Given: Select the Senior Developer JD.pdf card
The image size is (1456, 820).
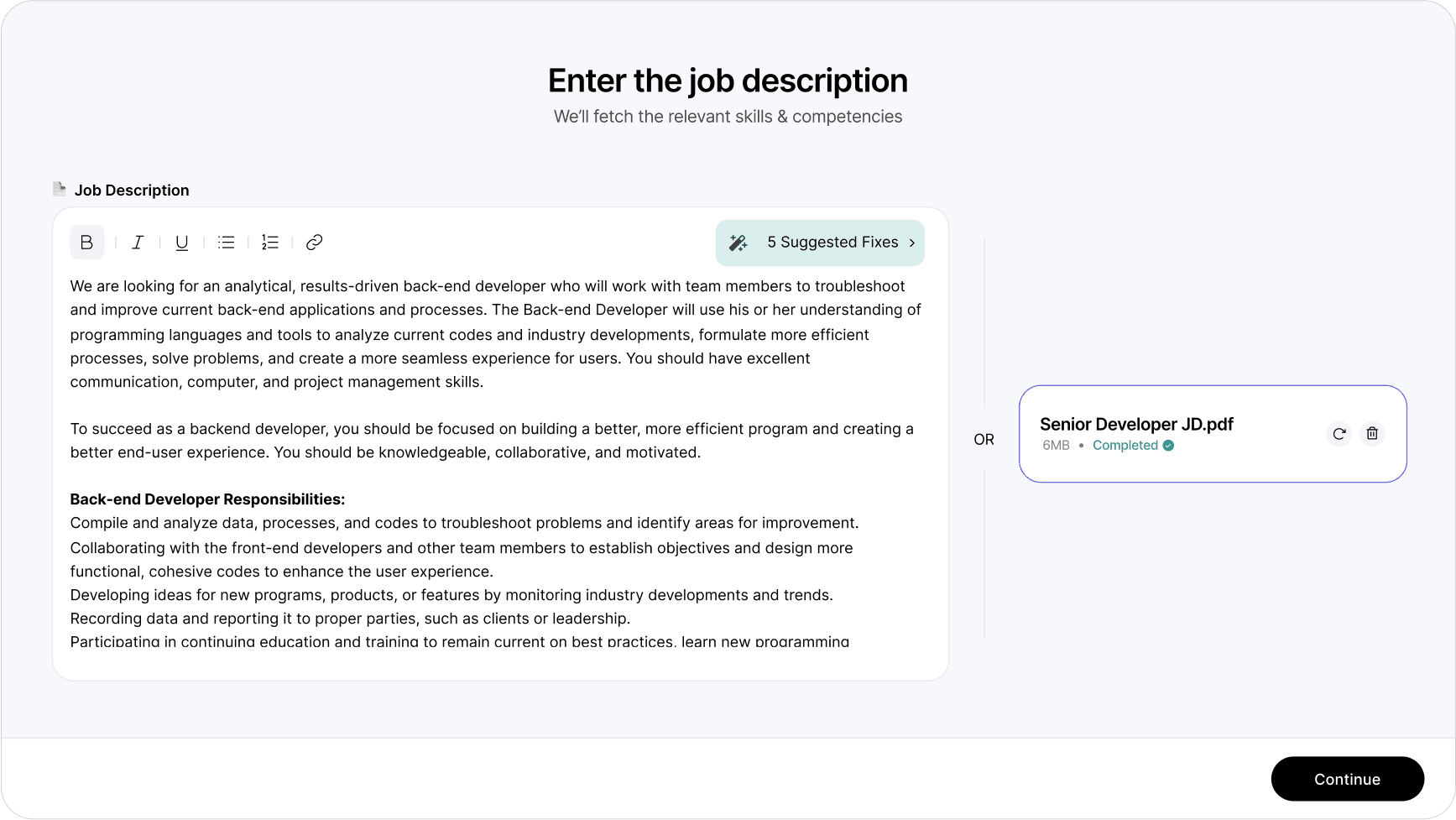Looking at the screenshot, I should (x=1213, y=434).
